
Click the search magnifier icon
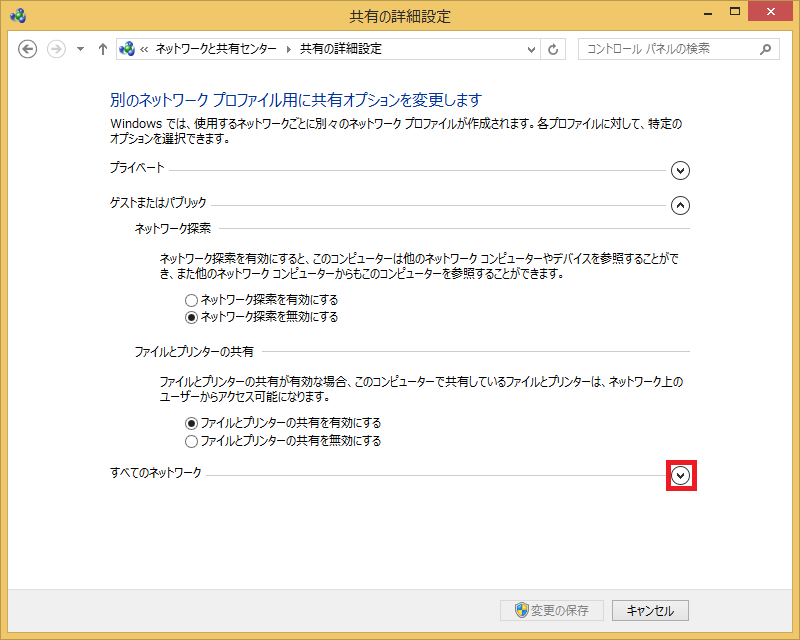766,49
